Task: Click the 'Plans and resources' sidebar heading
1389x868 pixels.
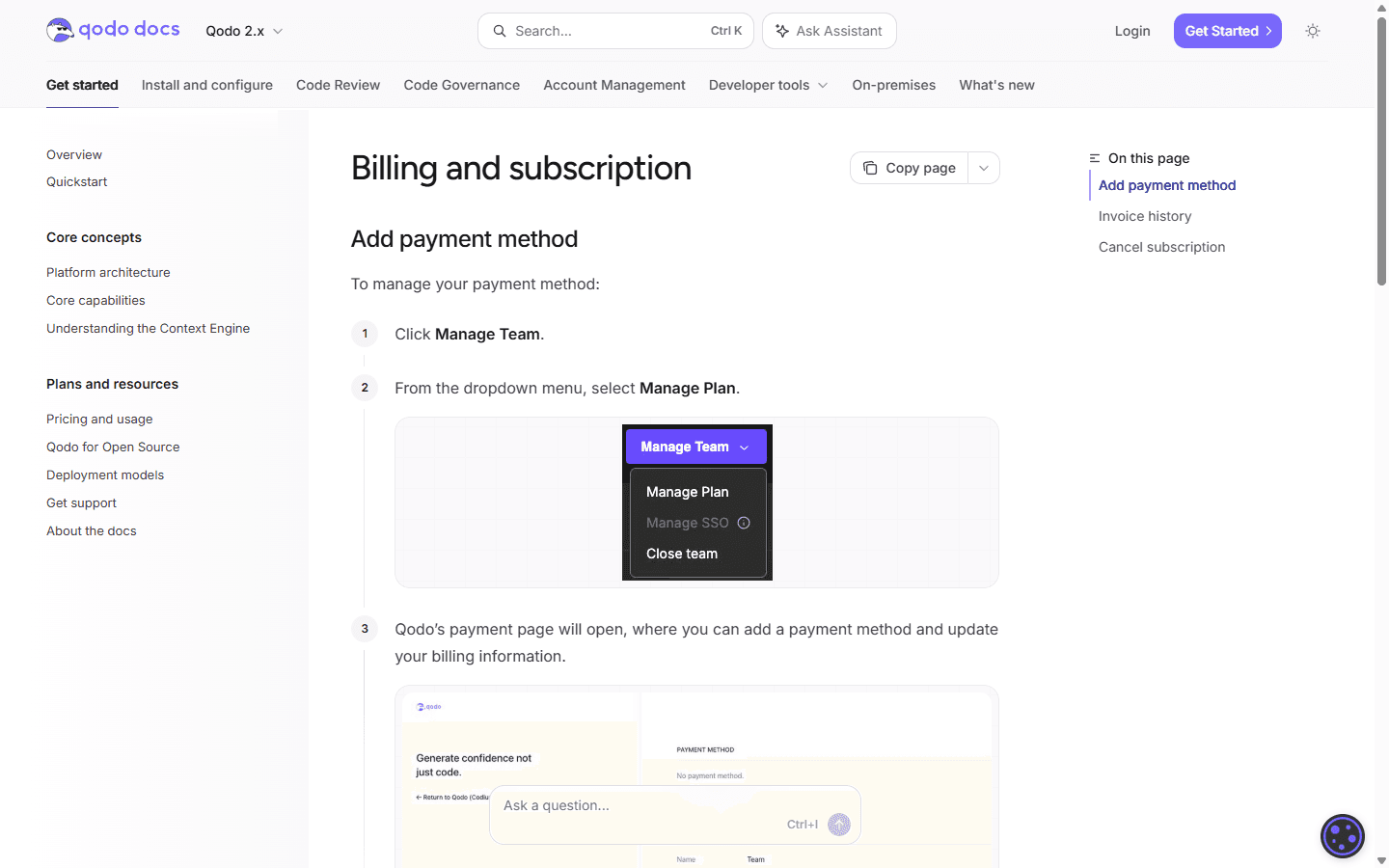Action: [x=112, y=384]
